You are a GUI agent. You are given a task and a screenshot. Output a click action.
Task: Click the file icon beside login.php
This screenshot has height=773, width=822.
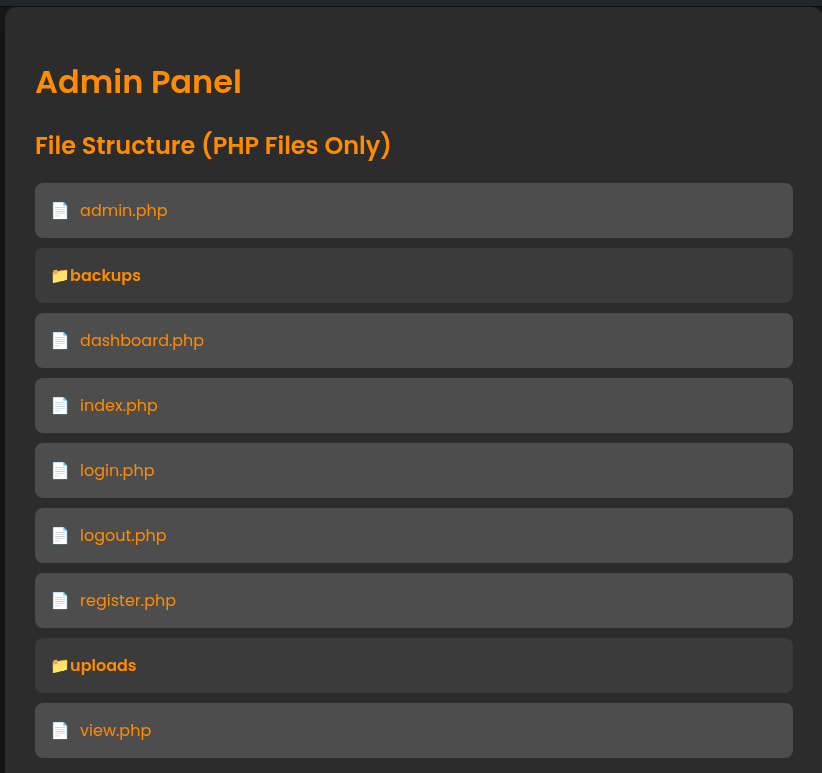pos(60,471)
